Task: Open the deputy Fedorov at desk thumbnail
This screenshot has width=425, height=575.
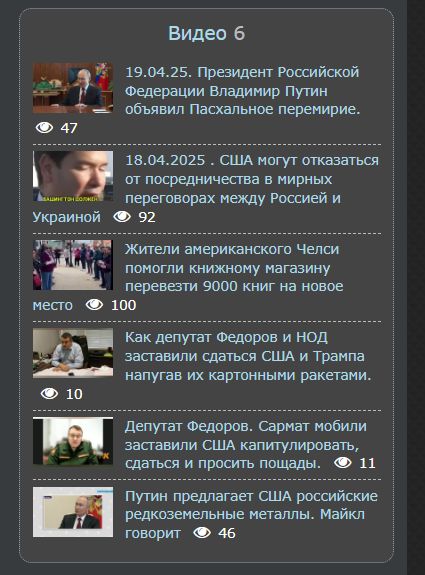Action: click(73, 353)
